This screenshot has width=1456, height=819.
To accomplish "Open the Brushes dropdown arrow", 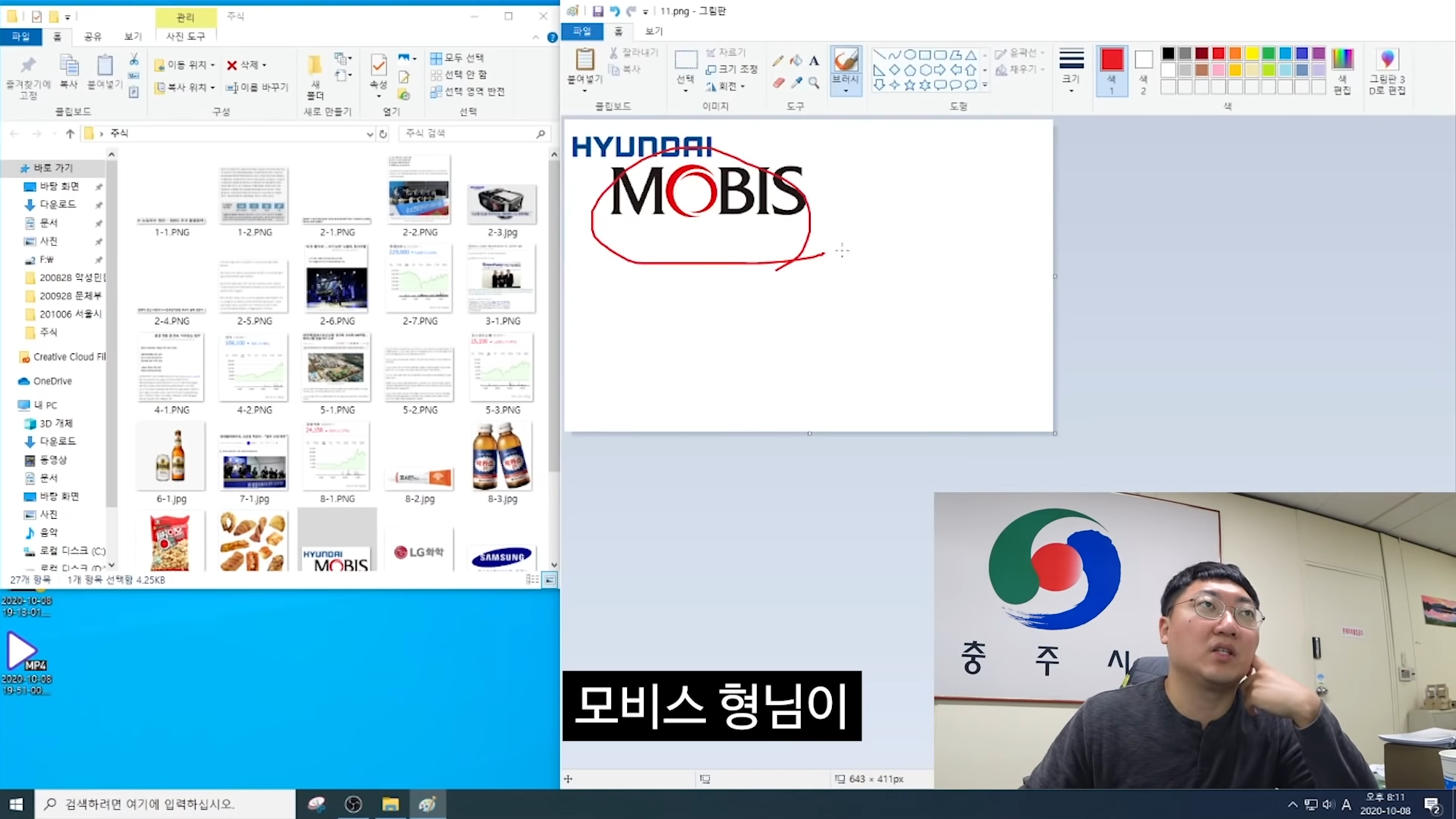I will (846, 90).
